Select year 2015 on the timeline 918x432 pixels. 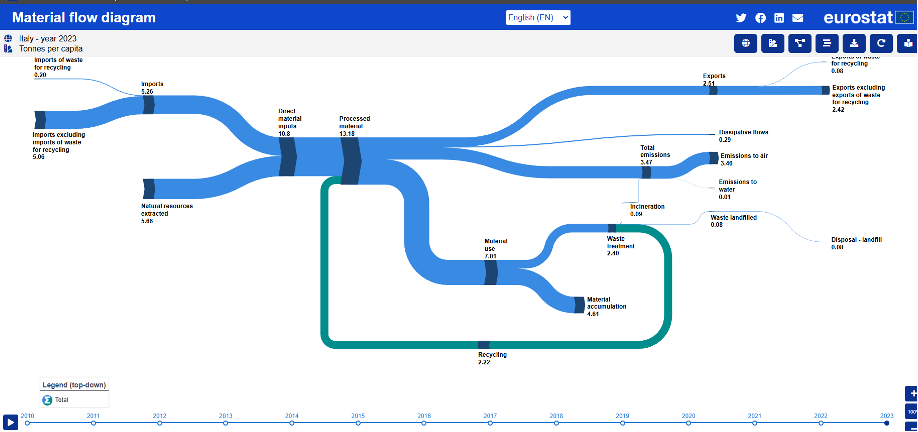tap(358, 423)
